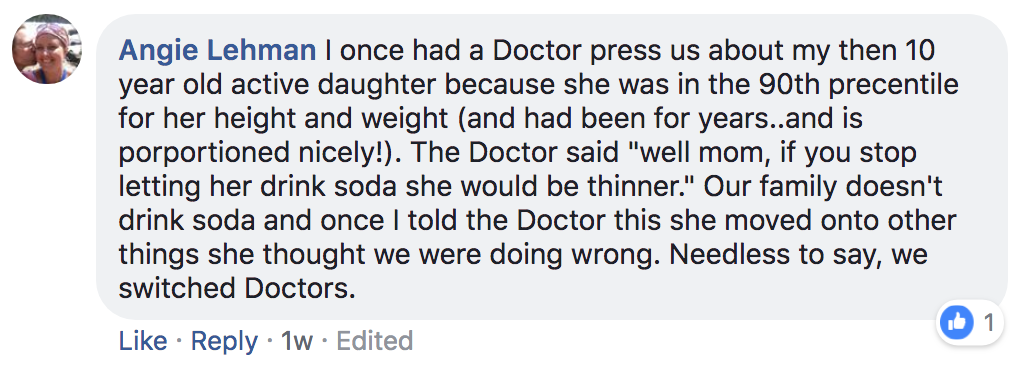Open the Angie Lehman profile name link
This screenshot has width=1034, height=372.
tap(217, 51)
